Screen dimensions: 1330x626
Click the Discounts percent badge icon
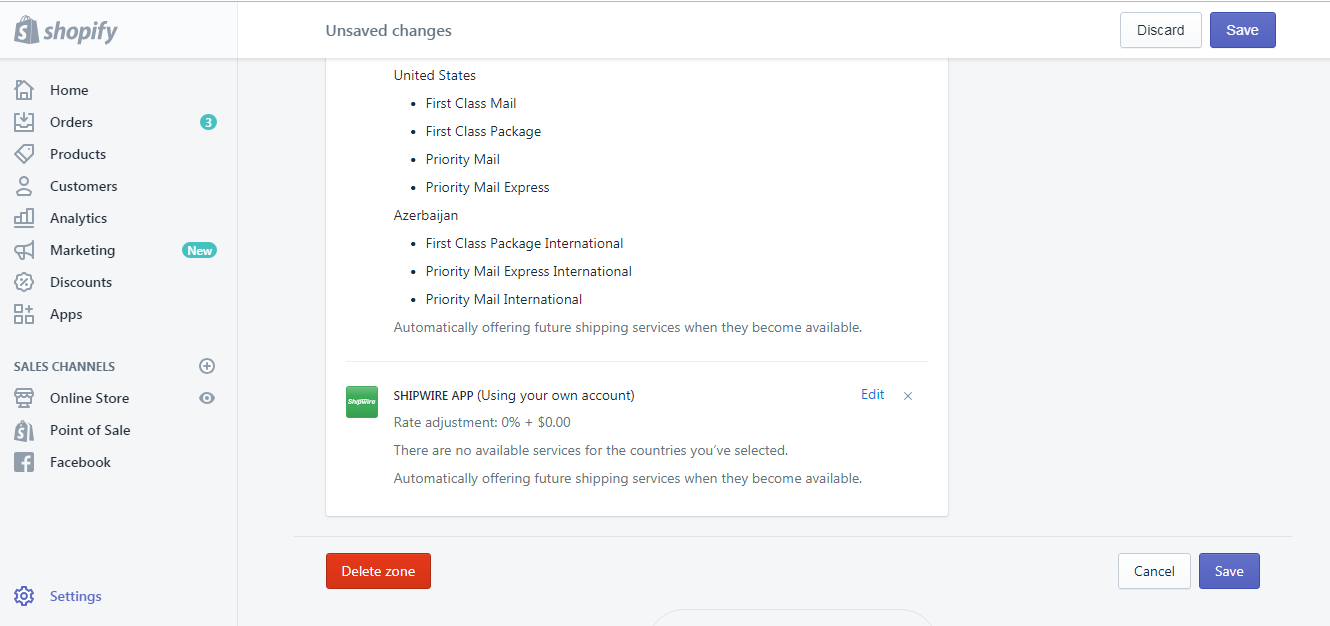pos(24,282)
